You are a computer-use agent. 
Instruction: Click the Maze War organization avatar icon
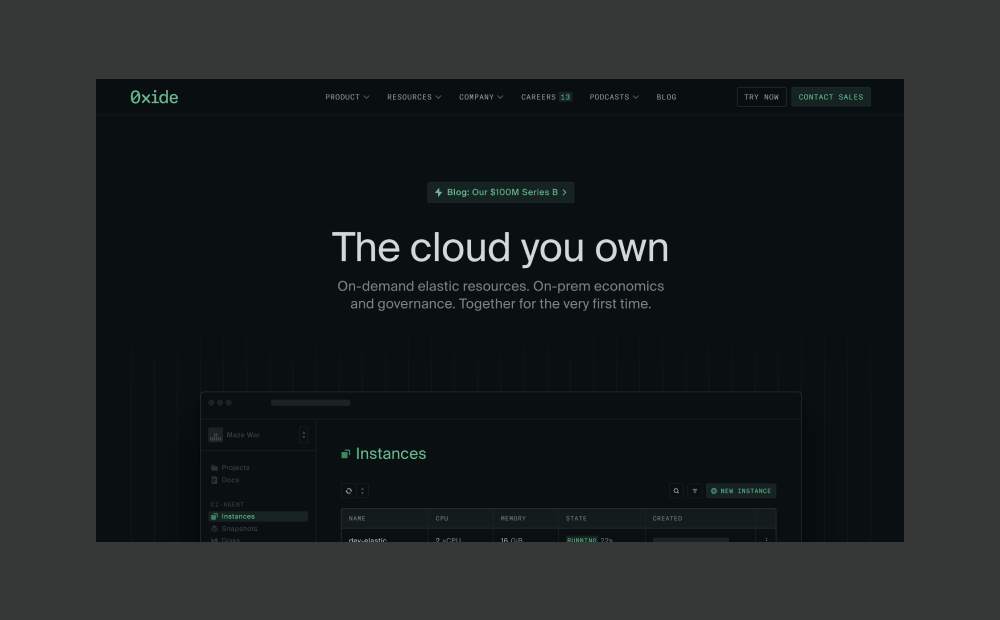tap(216, 435)
